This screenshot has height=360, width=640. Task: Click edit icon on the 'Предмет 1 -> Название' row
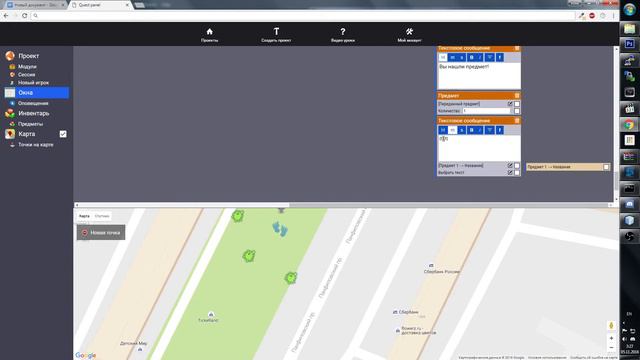[510, 166]
